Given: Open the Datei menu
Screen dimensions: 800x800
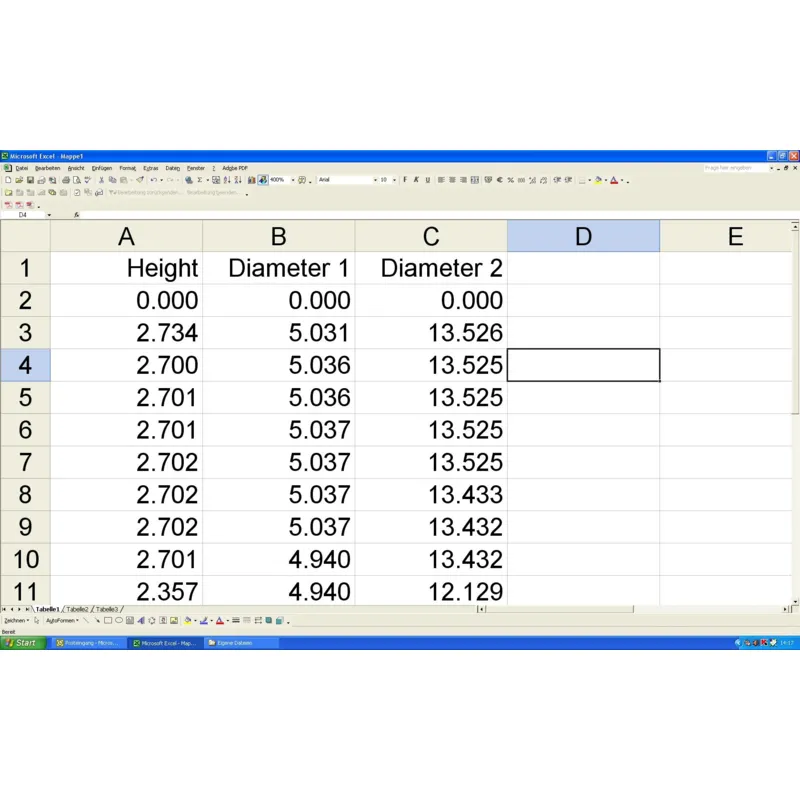Looking at the screenshot, I should 22,168.
